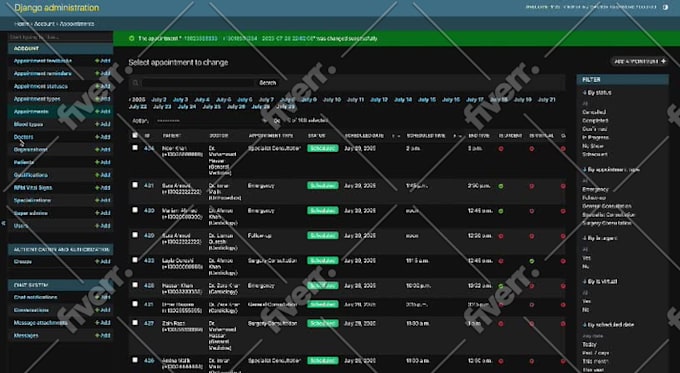Filter status by Cancelled
Image resolution: width=680 pixels, height=373 pixels.
[x=594, y=112]
